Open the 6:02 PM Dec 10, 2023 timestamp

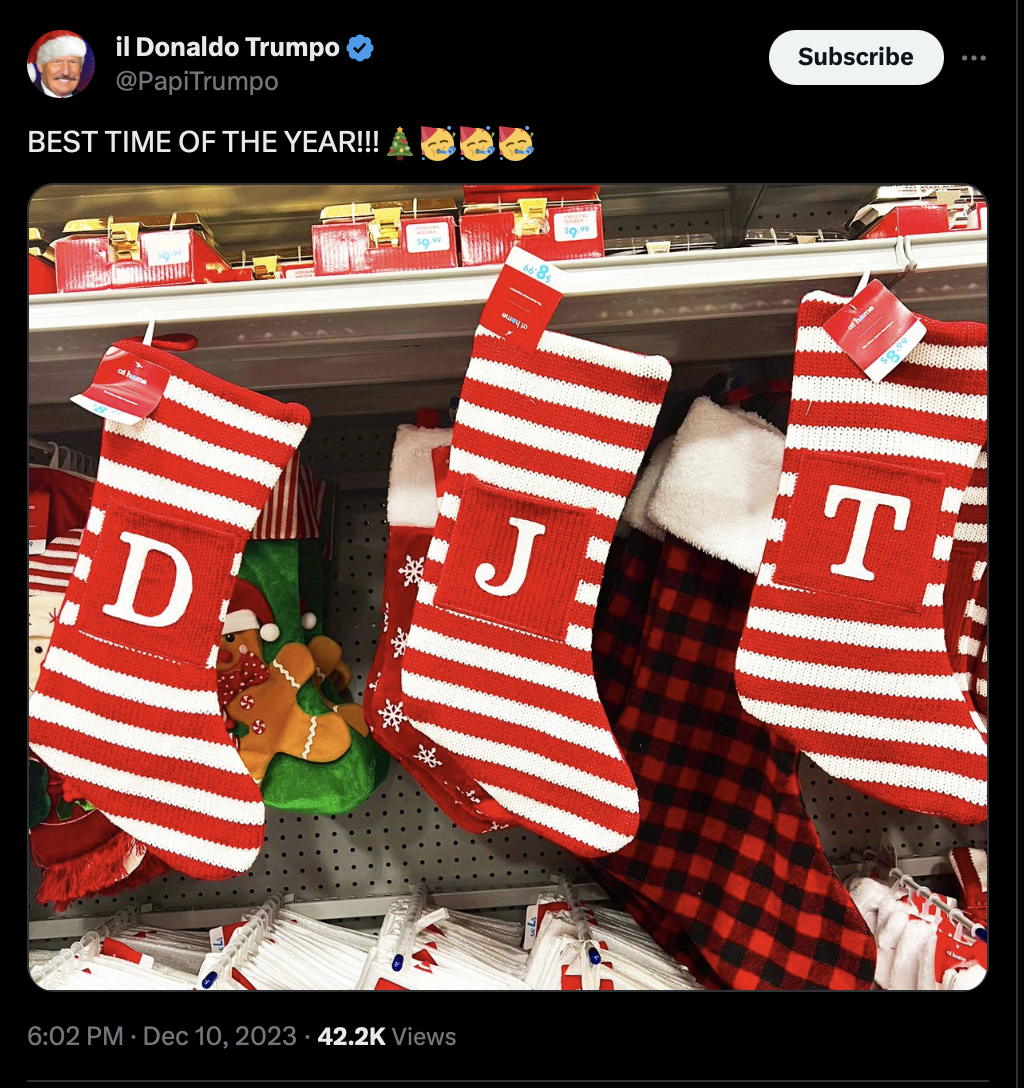pos(162,1036)
